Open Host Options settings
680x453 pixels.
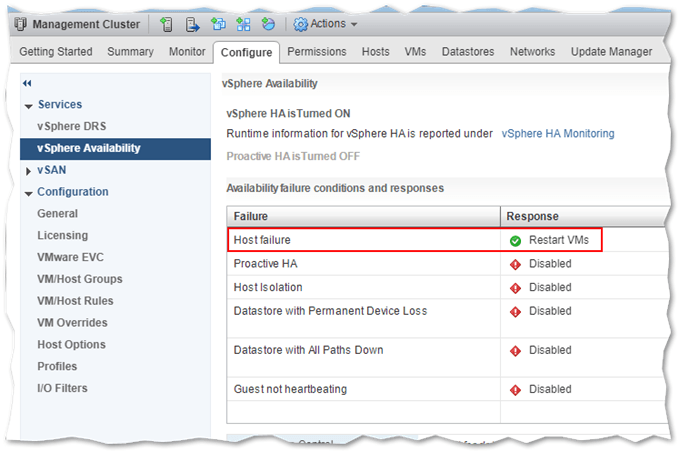pos(71,345)
